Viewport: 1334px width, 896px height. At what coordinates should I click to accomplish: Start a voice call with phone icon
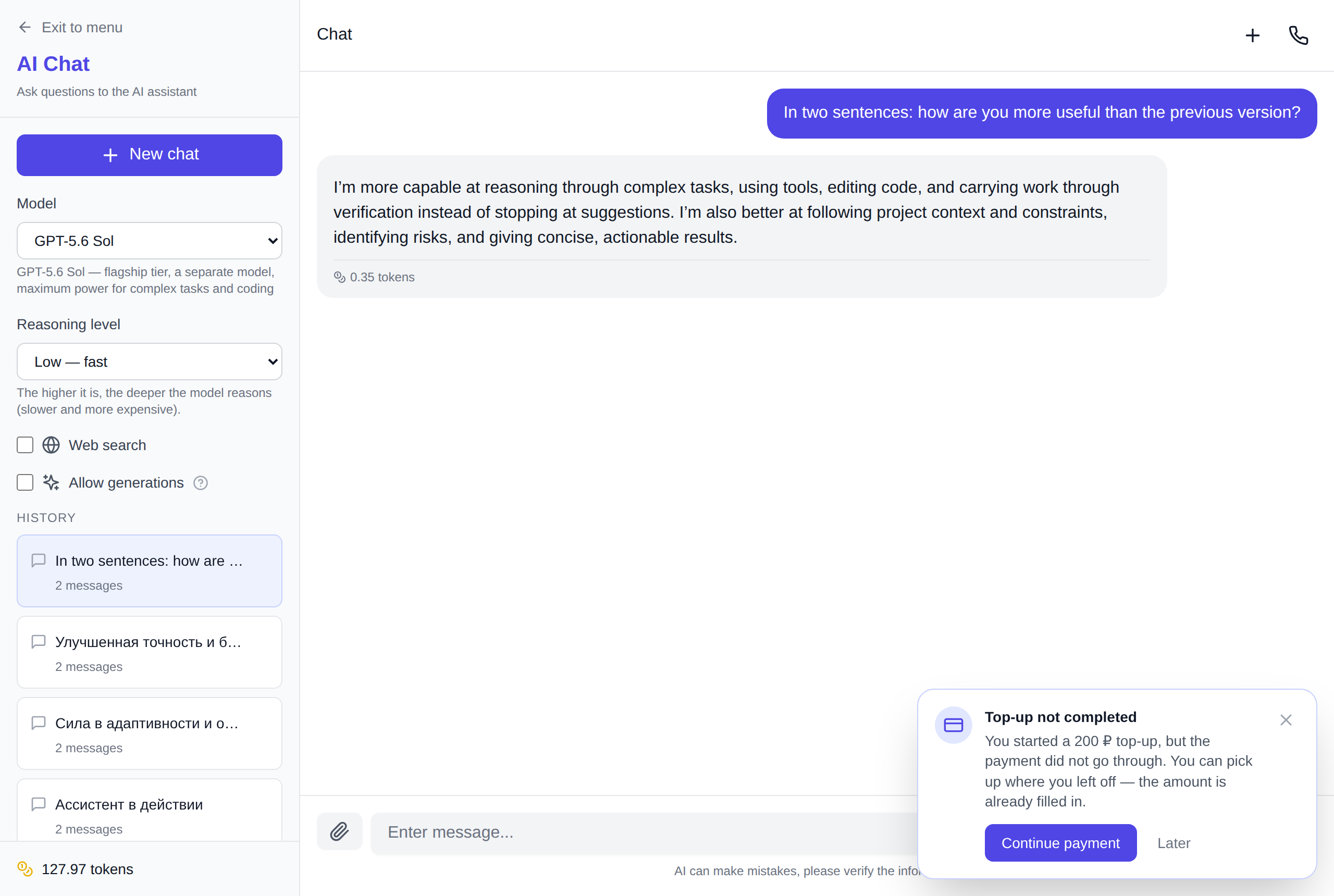tap(1299, 35)
